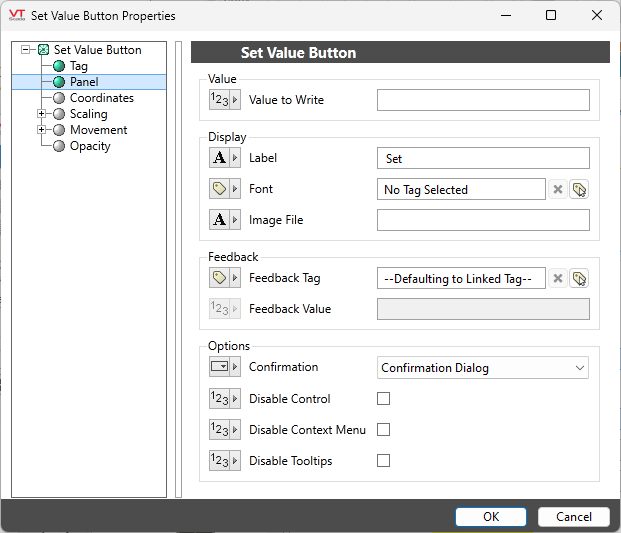
Task: Select Coordinates in the property tree
Action: [x=101, y=98]
